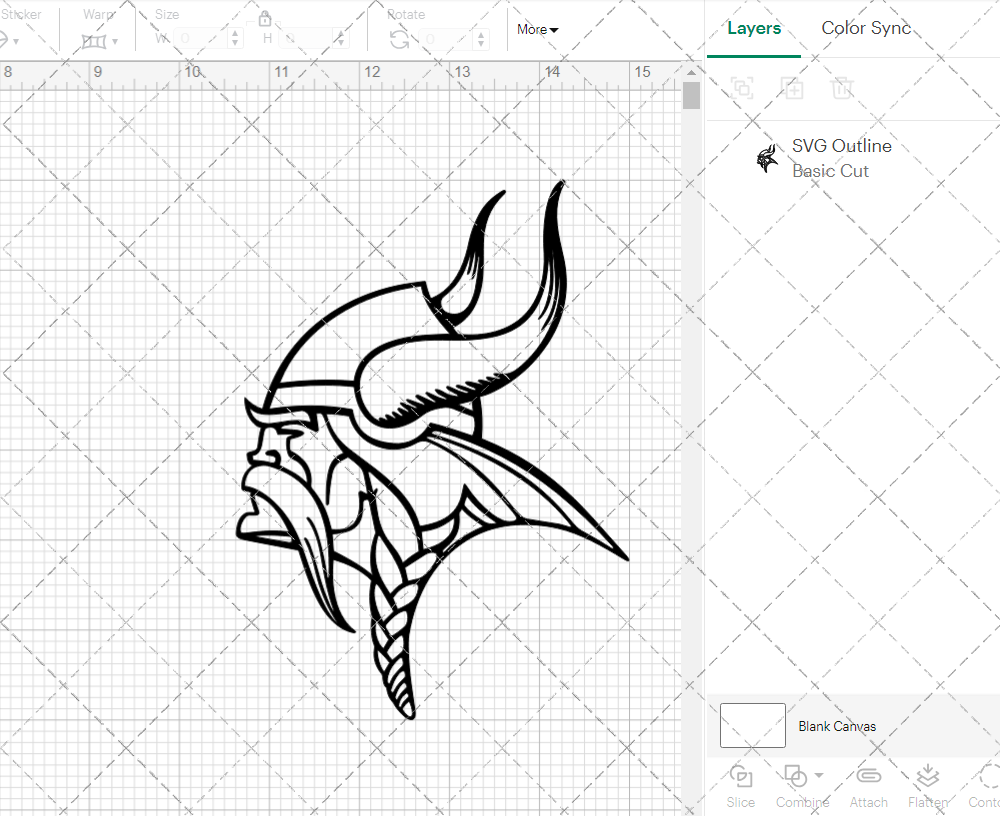Screen dimensions: 1000x816
Task: Click the Attach paperclip icon
Action: (x=868, y=777)
